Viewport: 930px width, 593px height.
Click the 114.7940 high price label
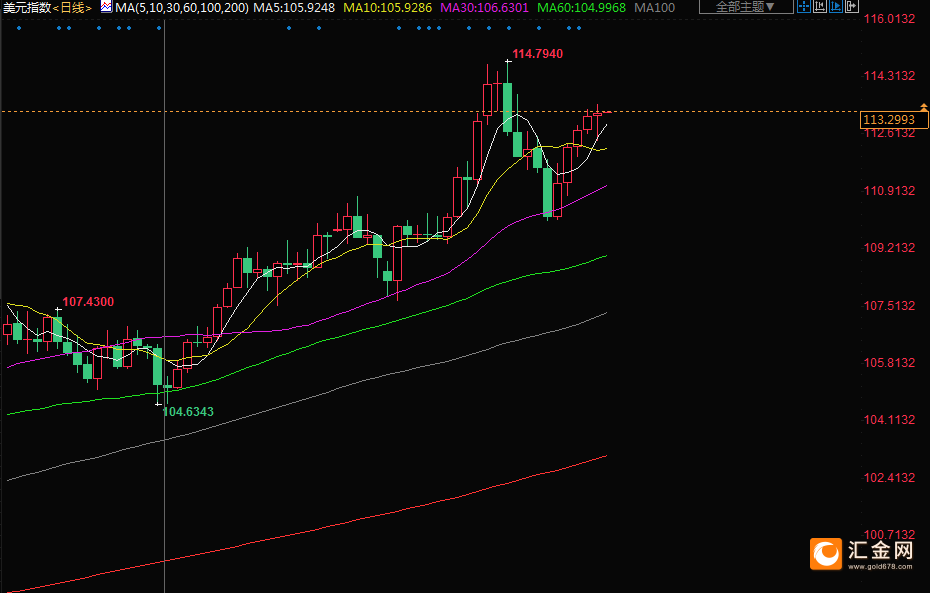coord(537,53)
